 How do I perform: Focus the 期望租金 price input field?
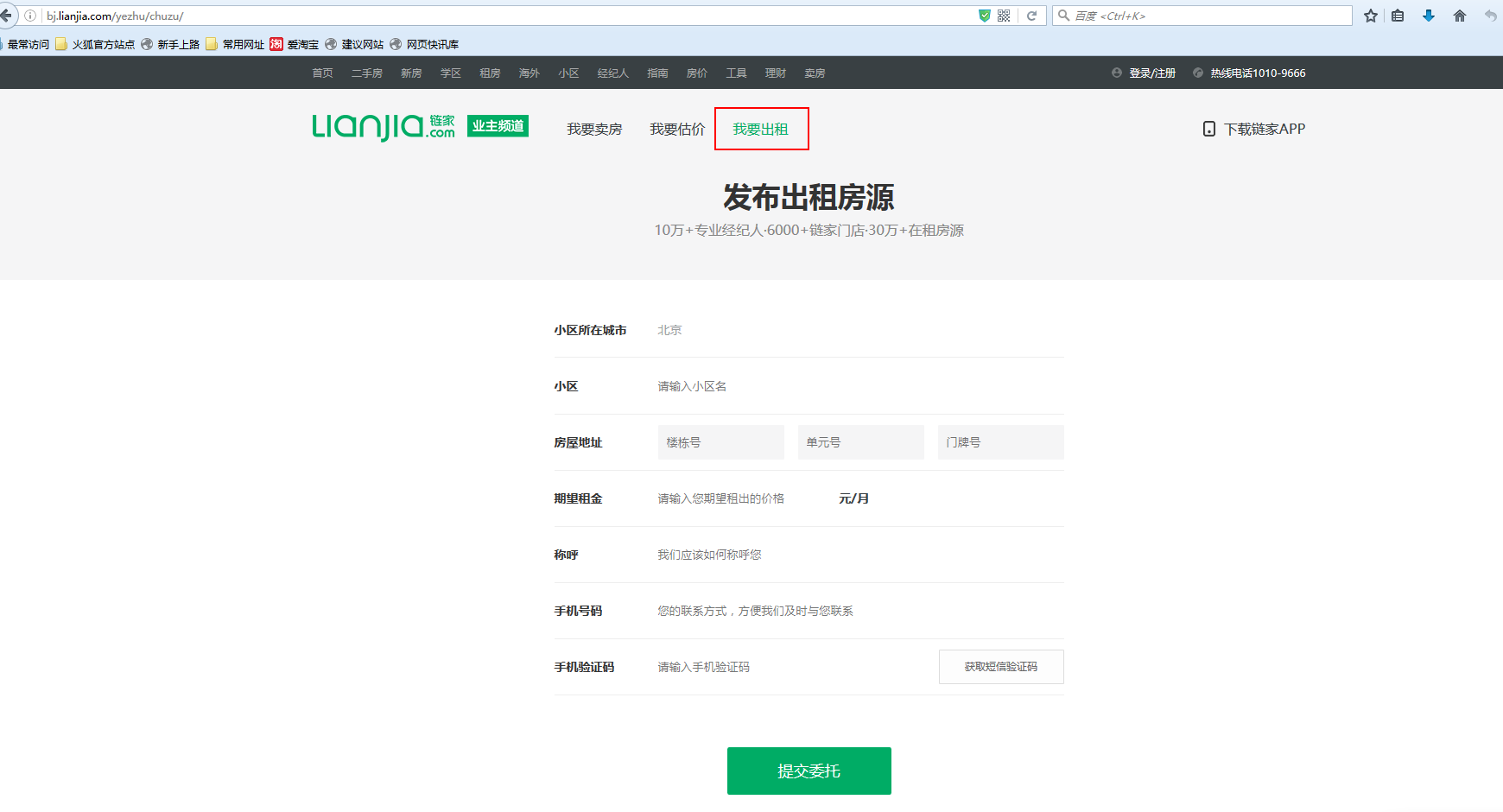click(x=744, y=498)
